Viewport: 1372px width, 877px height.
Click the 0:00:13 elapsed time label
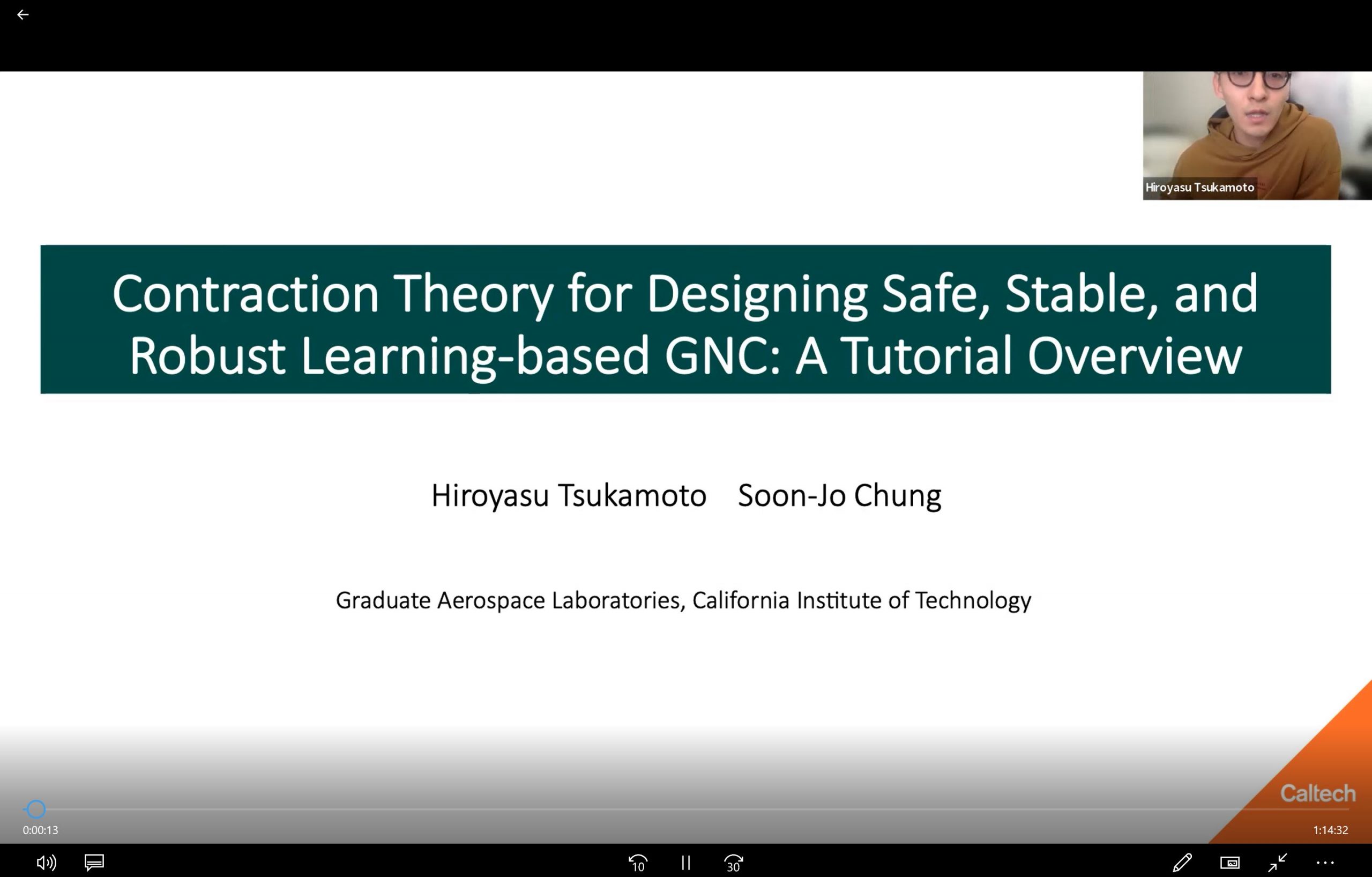click(40, 830)
